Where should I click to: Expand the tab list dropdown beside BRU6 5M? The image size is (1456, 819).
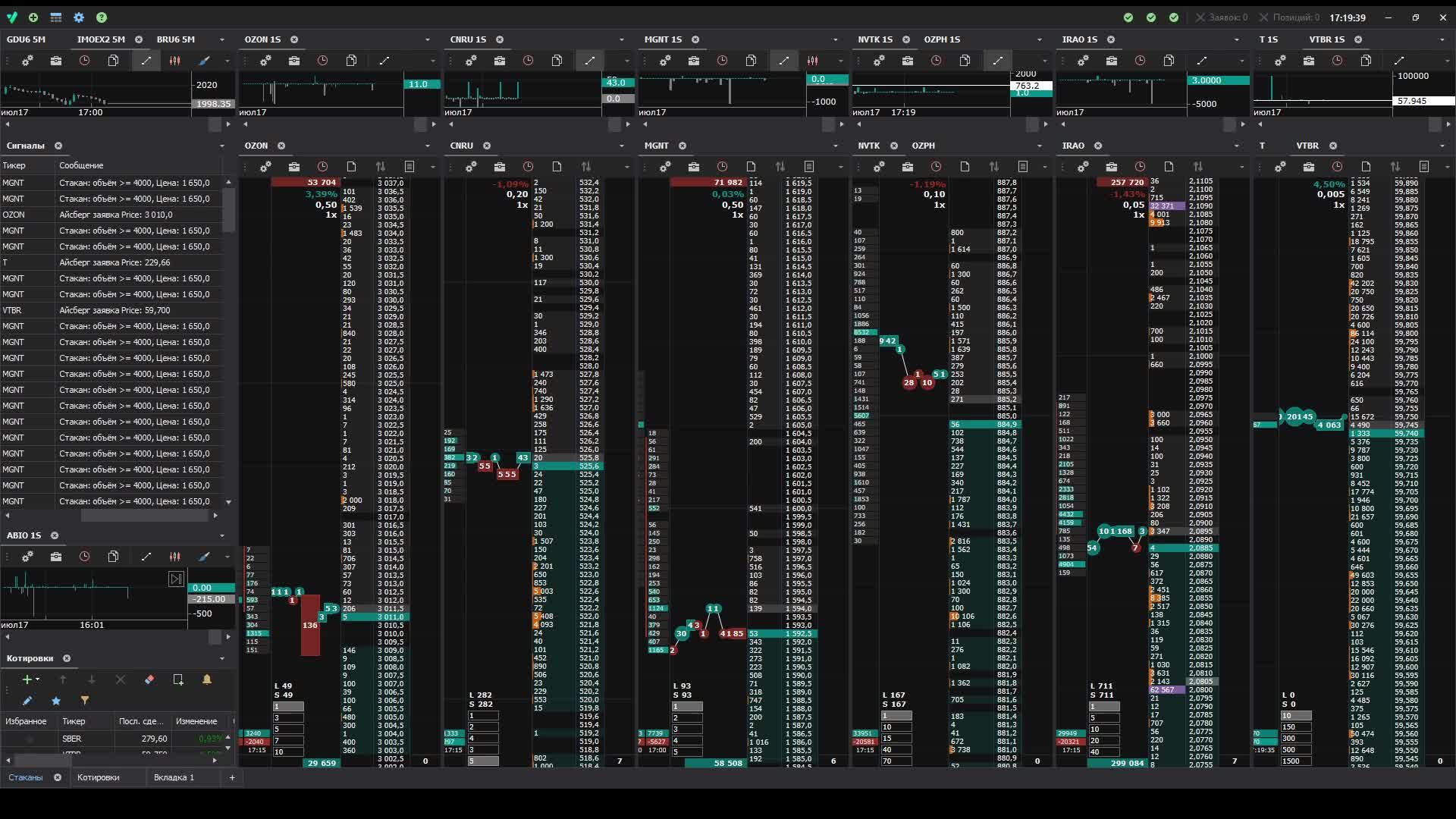point(222,39)
